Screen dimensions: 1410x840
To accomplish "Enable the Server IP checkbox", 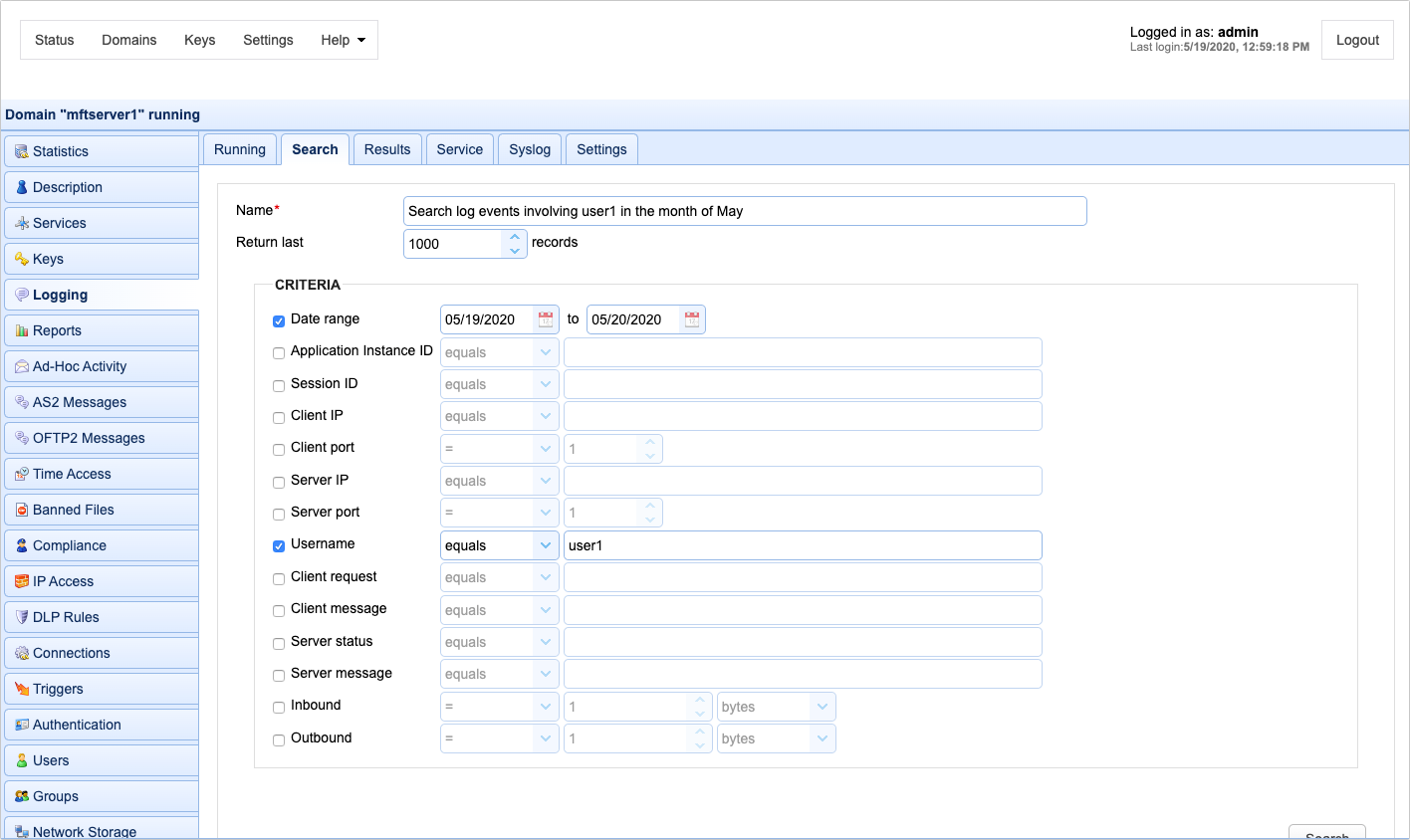I will 279,482.
